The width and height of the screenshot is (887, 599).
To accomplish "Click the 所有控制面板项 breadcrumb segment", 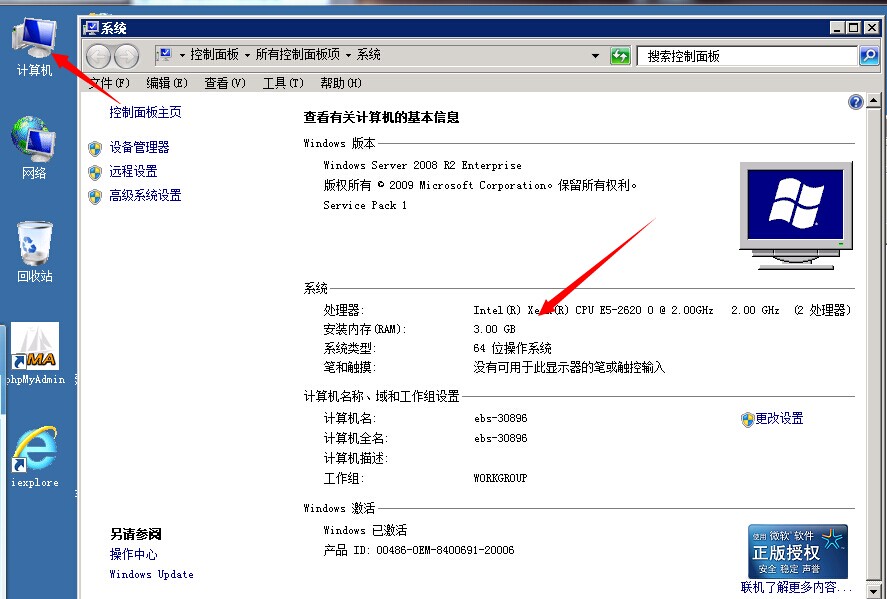I will [x=298, y=55].
